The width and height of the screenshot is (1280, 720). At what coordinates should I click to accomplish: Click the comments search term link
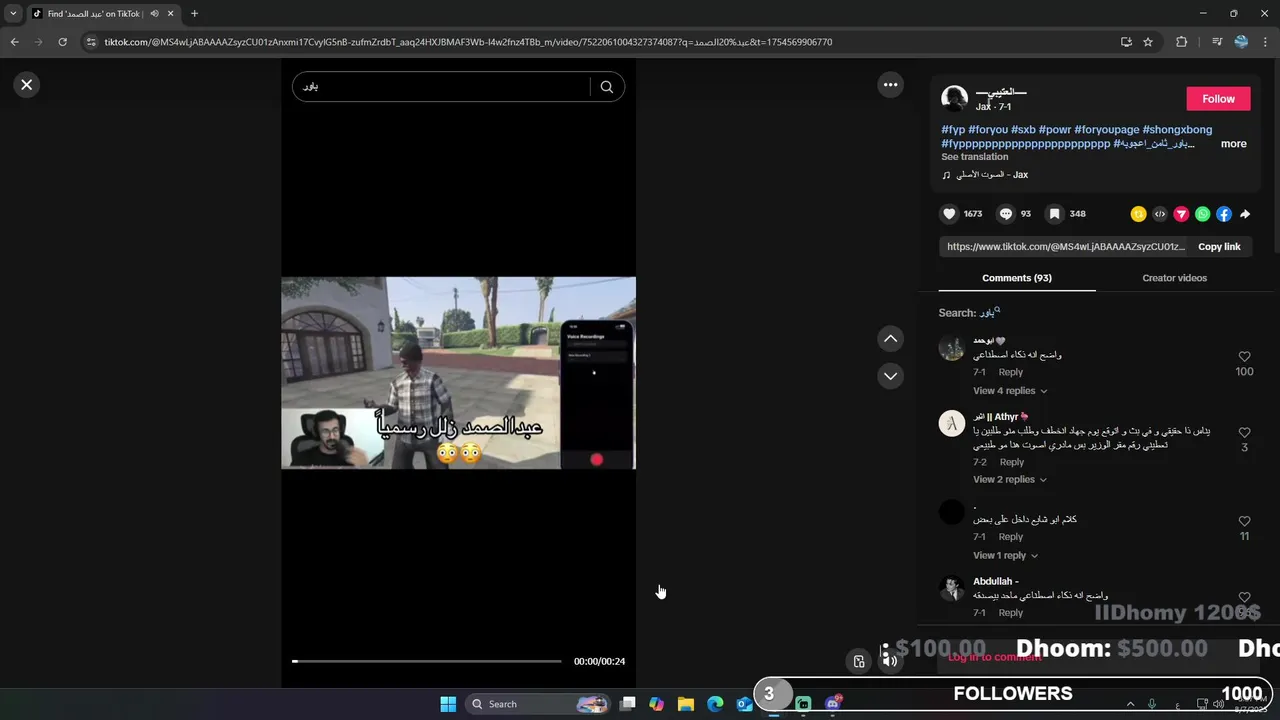[x=989, y=313]
